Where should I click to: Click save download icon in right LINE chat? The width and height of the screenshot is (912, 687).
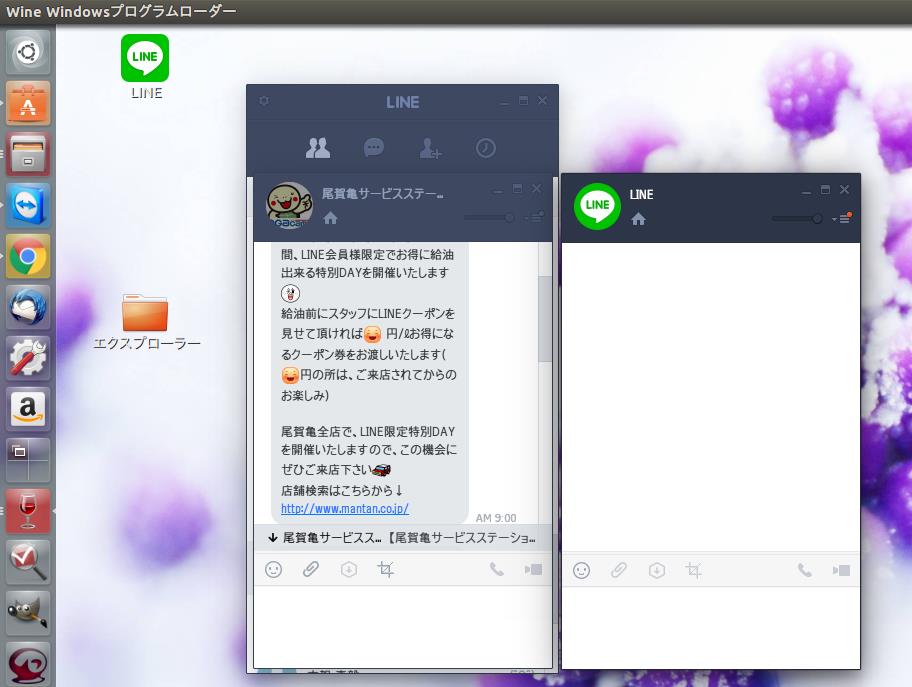pyautogui.click(x=657, y=570)
